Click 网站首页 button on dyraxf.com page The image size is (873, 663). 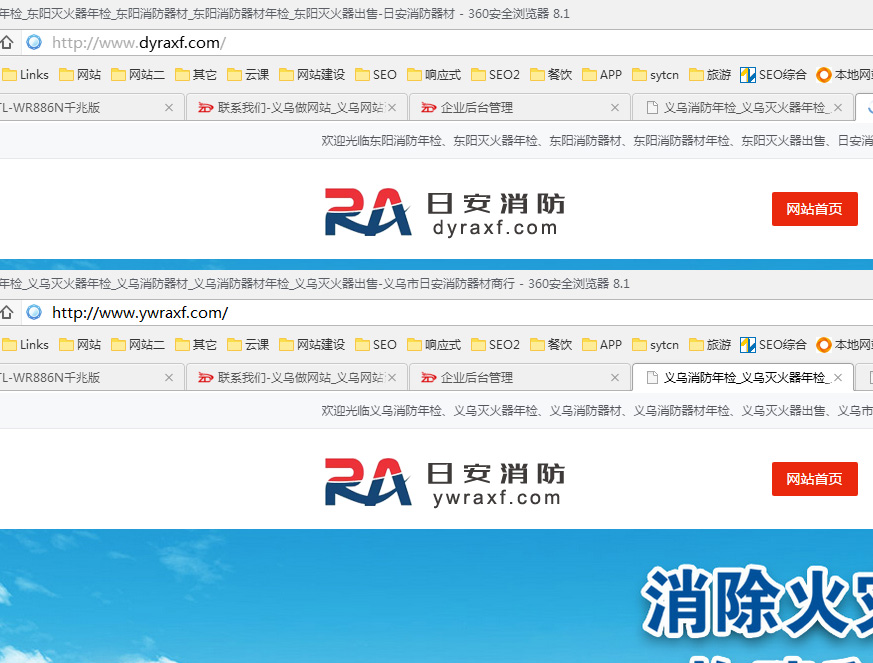point(815,209)
